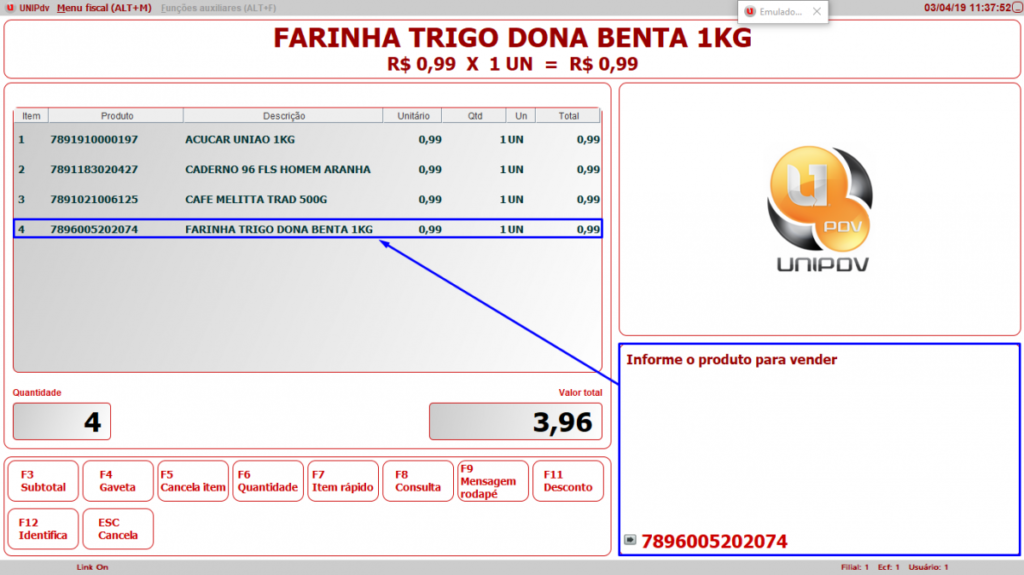Click the UNIPdv app icon in title bar
Image resolution: width=1024 pixels, height=575 pixels.
[9, 8]
